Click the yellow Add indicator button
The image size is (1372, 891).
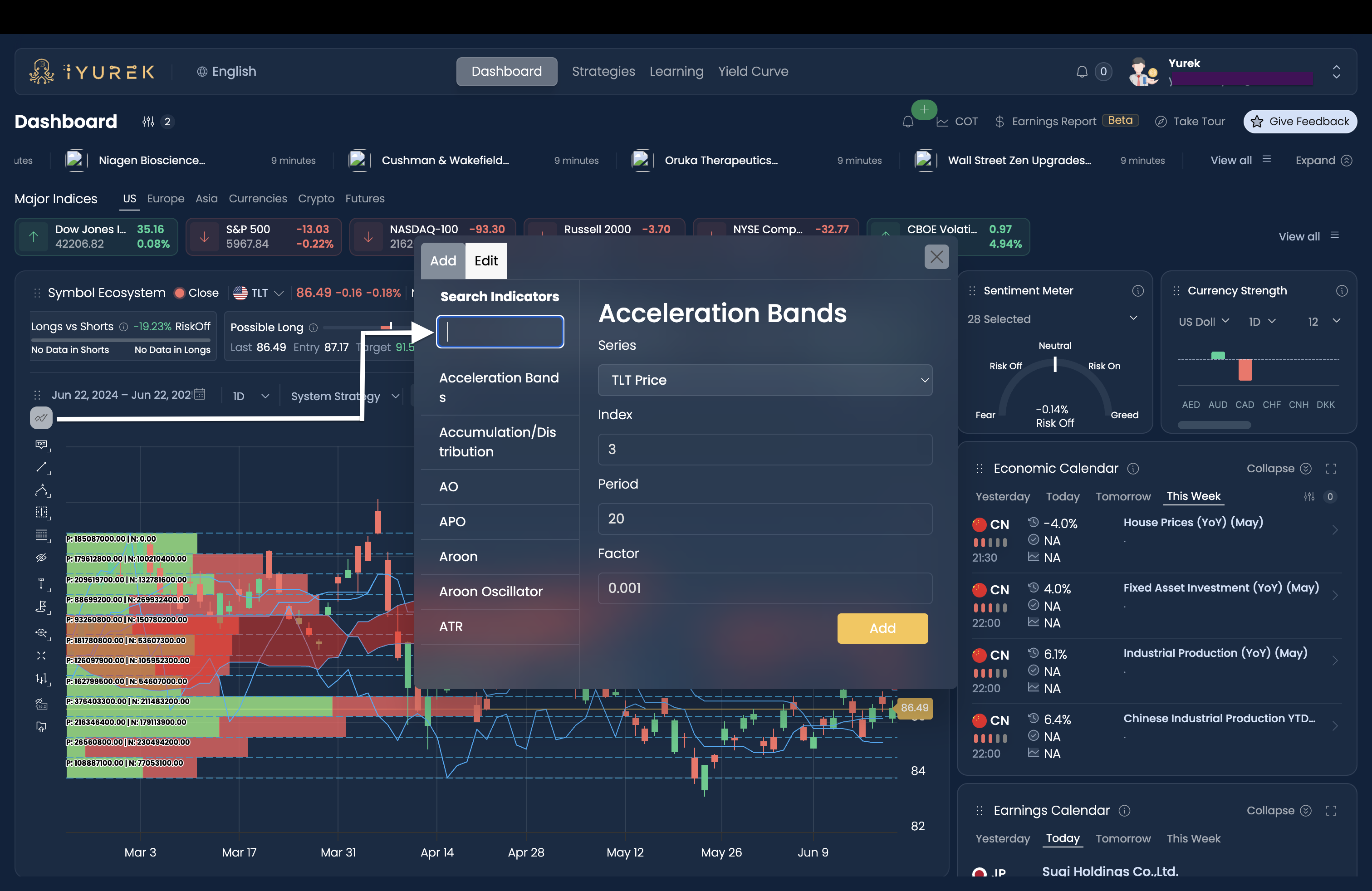tap(882, 628)
